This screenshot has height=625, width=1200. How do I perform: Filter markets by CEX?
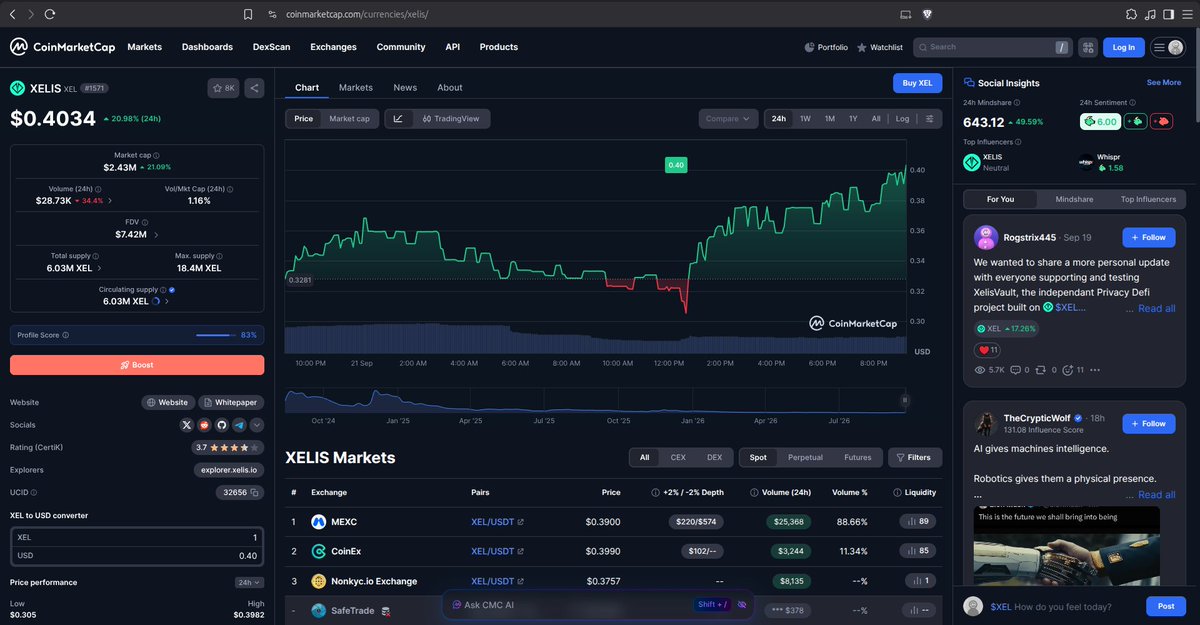(678, 457)
